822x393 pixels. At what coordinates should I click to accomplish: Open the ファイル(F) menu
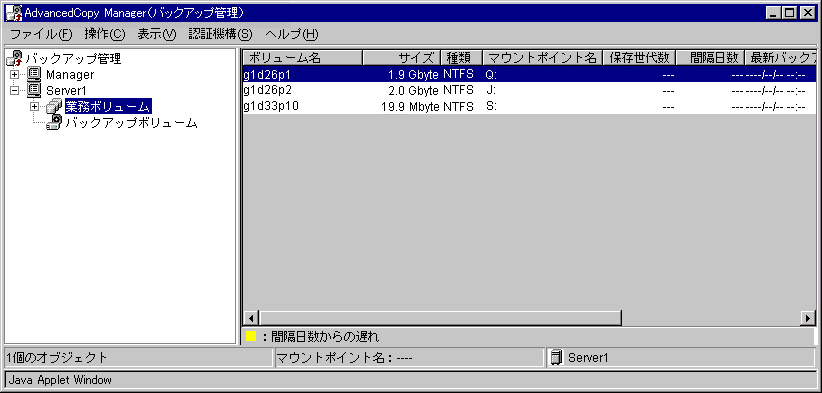(41, 35)
